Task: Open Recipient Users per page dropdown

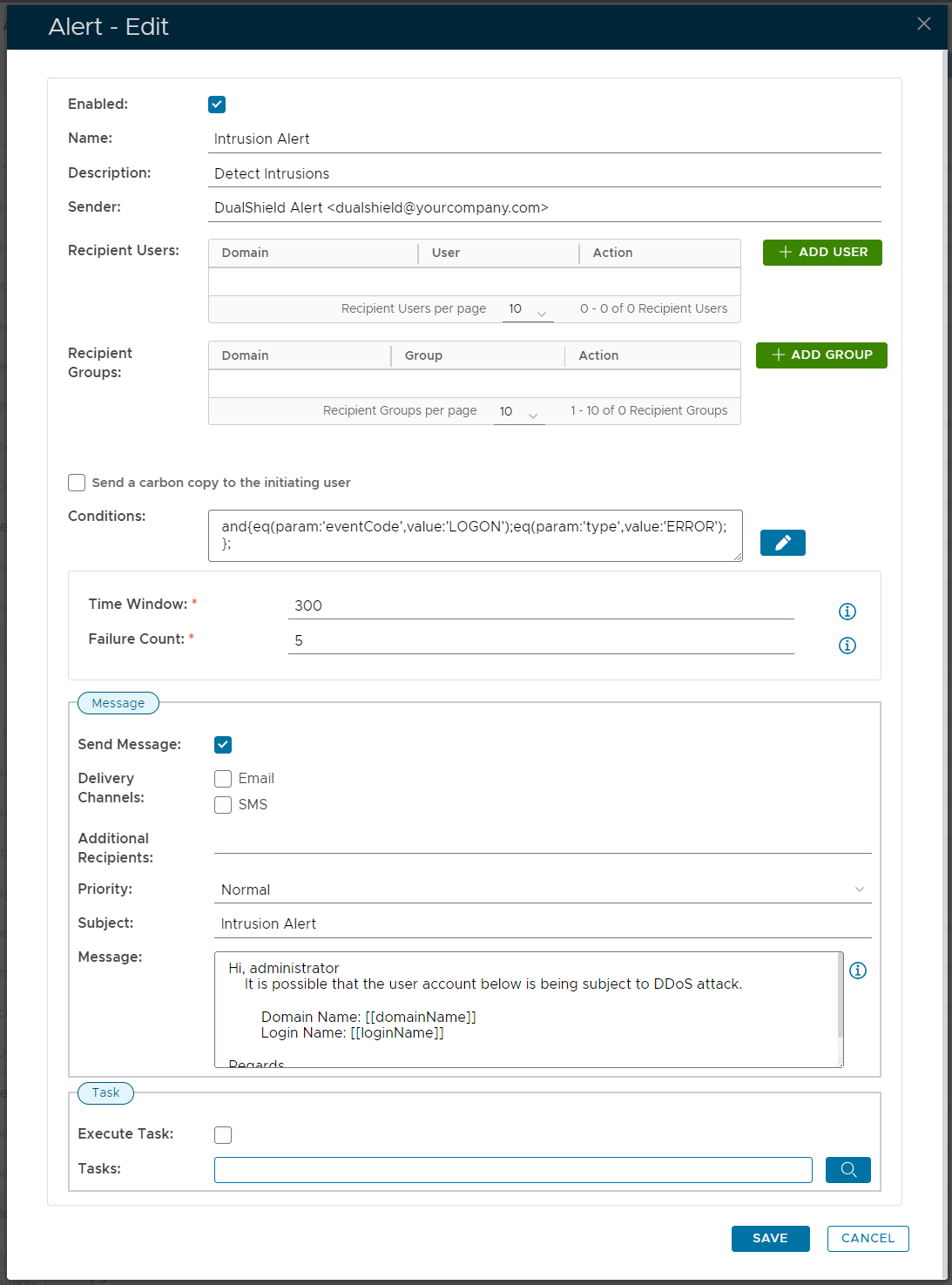Action: 528,310
